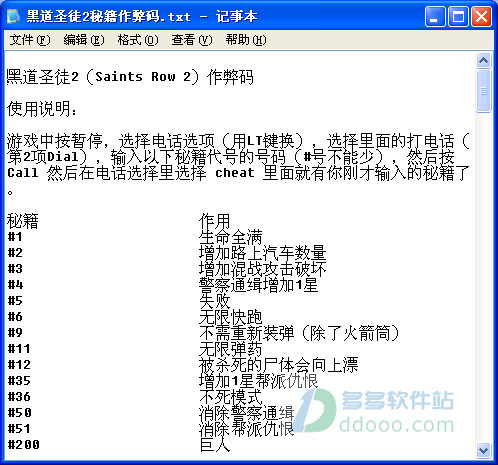Open the 编辑(E) menu
Viewport: 498px width, 465px height.
coord(84,40)
